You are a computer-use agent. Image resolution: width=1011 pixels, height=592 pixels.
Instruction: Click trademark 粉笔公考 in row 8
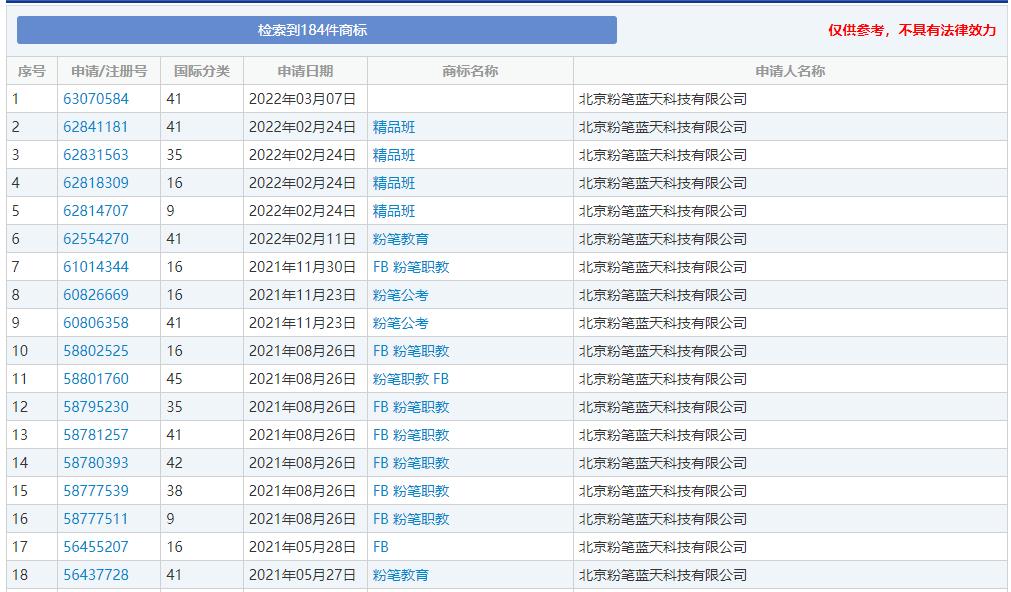click(x=401, y=295)
